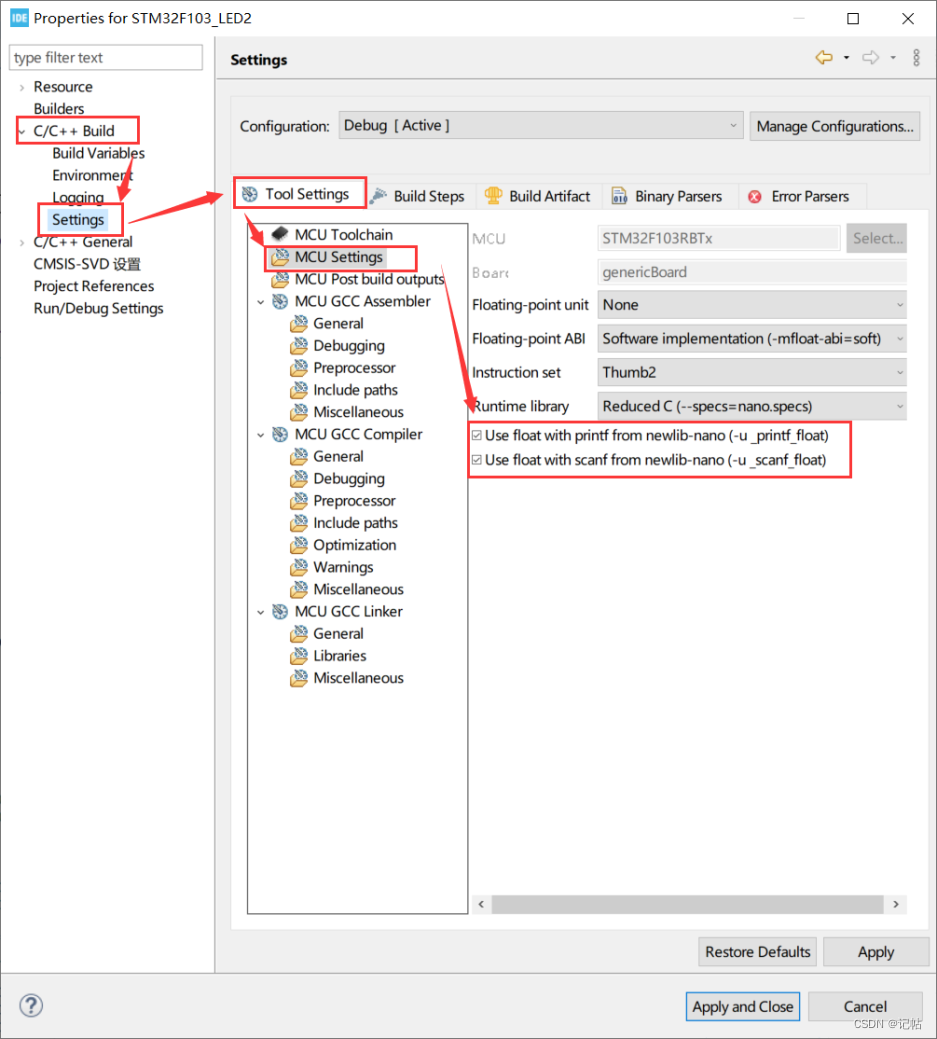Click the MCU GCC Linker tool icon
937x1039 pixels.
point(280,612)
